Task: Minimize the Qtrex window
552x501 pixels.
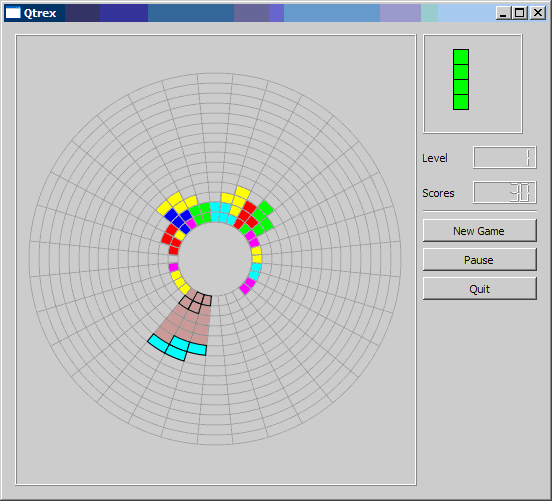Action: click(x=503, y=13)
